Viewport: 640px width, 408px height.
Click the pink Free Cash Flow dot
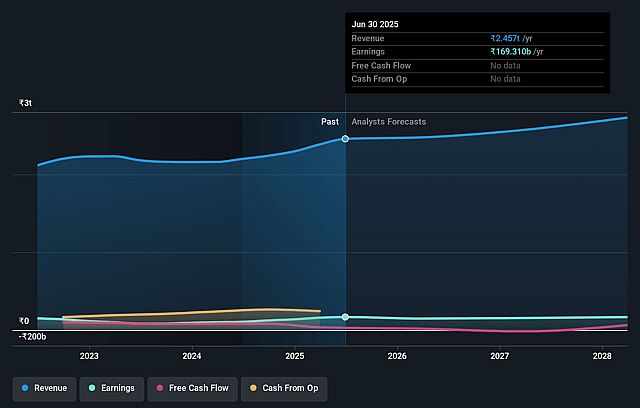160,388
